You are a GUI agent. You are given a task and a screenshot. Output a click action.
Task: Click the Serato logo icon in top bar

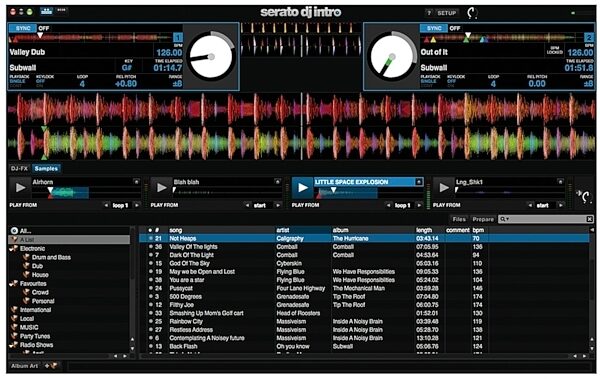(x=472, y=13)
